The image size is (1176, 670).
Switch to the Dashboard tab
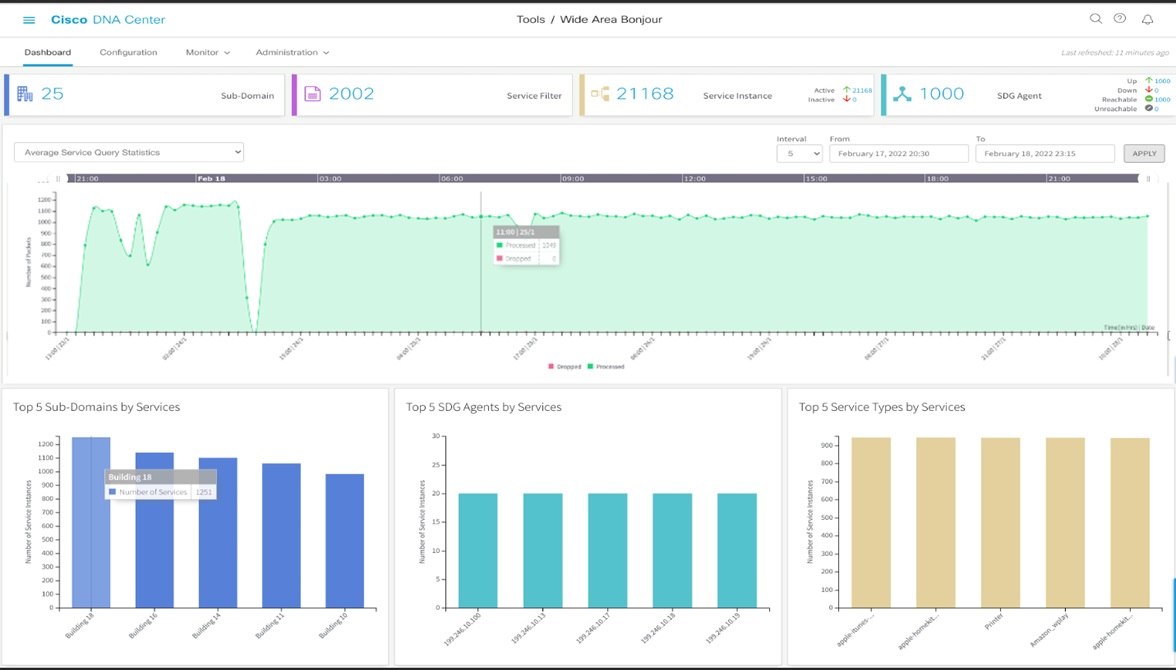point(48,52)
